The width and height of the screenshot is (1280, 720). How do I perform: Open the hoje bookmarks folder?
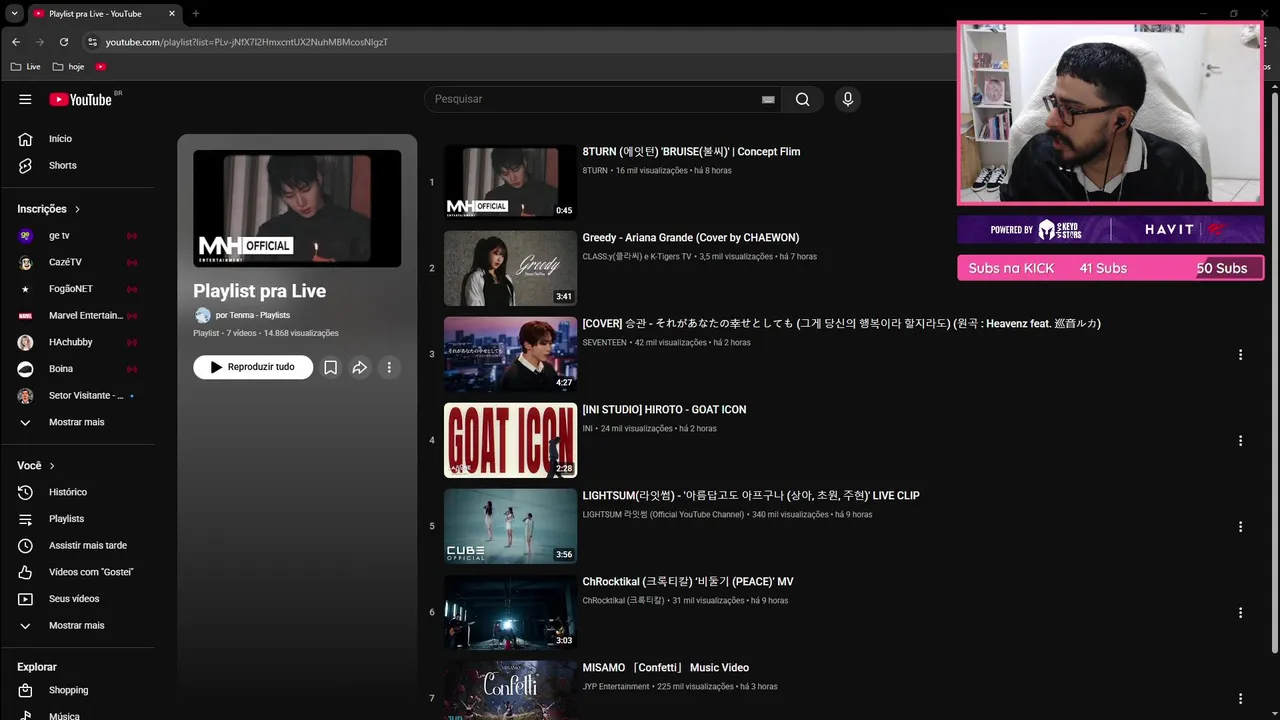click(x=69, y=67)
